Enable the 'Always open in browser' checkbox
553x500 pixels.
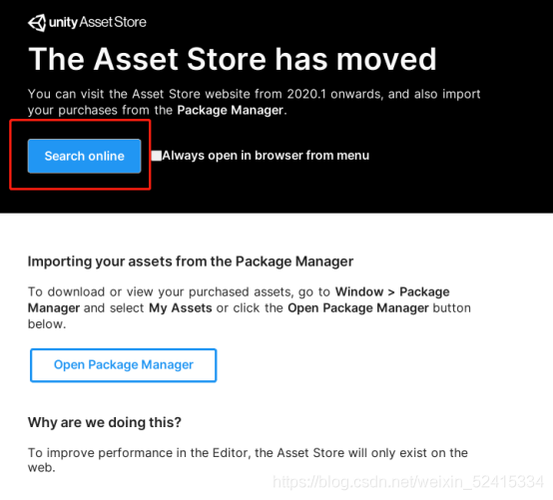(157, 156)
